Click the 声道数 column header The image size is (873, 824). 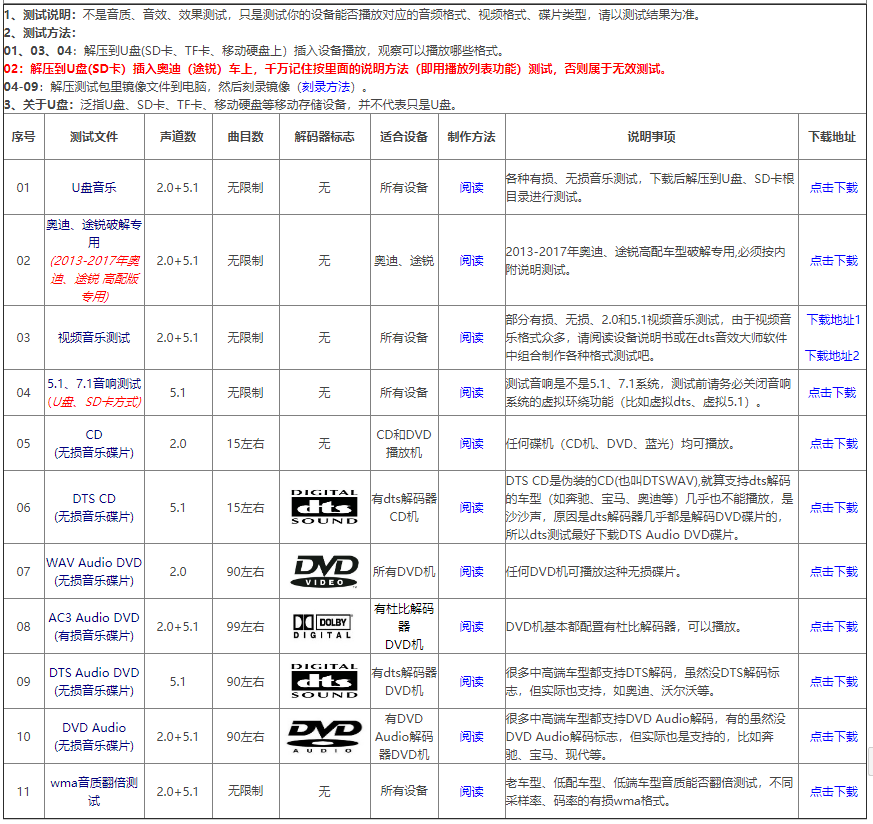point(178,136)
